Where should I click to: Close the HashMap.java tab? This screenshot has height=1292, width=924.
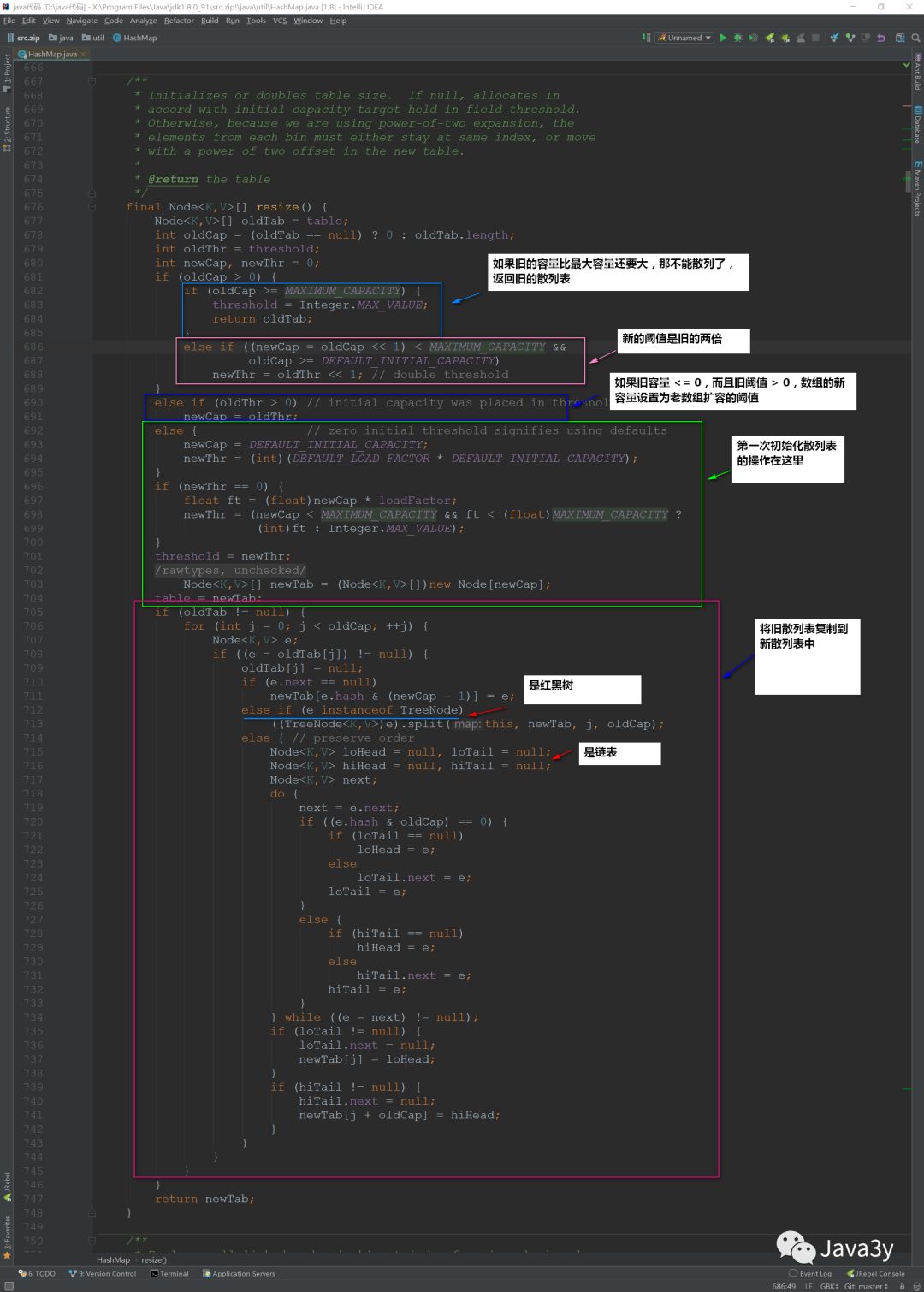point(83,54)
